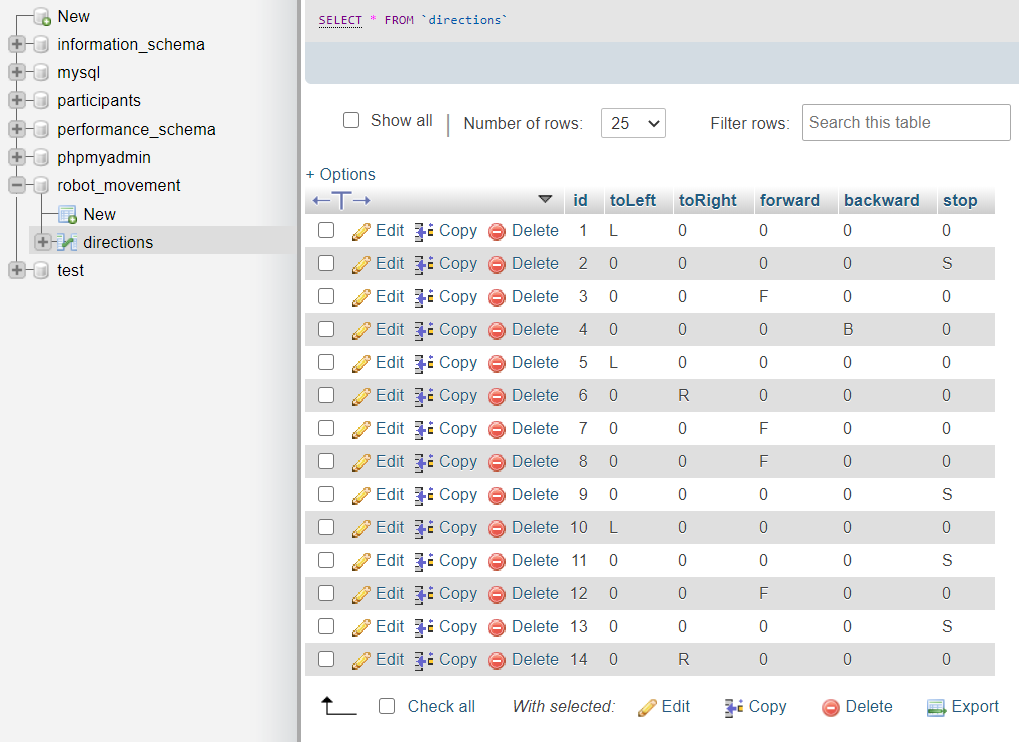Expand the Options section above the table
The width and height of the screenshot is (1019, 742).
(x=340, y=174)
